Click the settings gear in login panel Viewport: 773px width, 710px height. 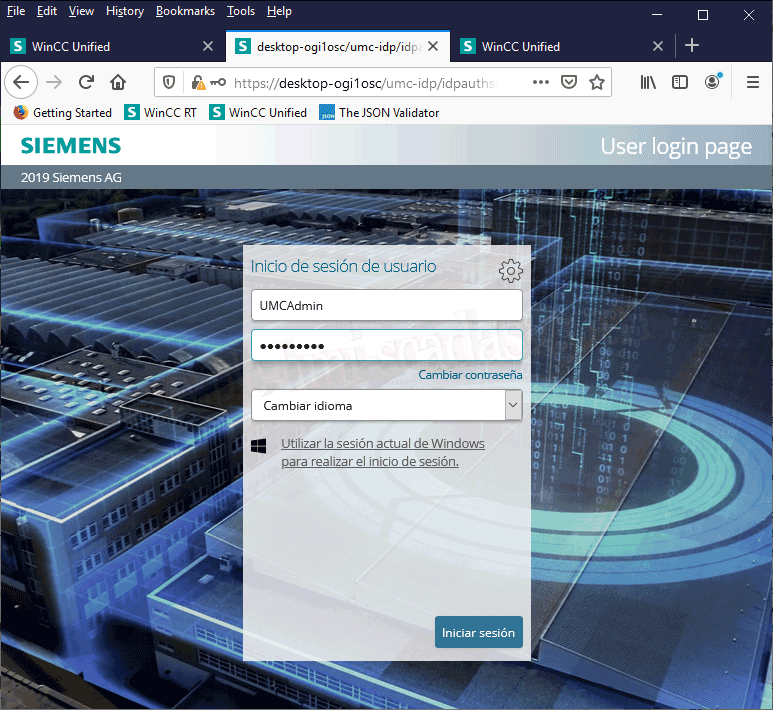click(x=510, y=270)
